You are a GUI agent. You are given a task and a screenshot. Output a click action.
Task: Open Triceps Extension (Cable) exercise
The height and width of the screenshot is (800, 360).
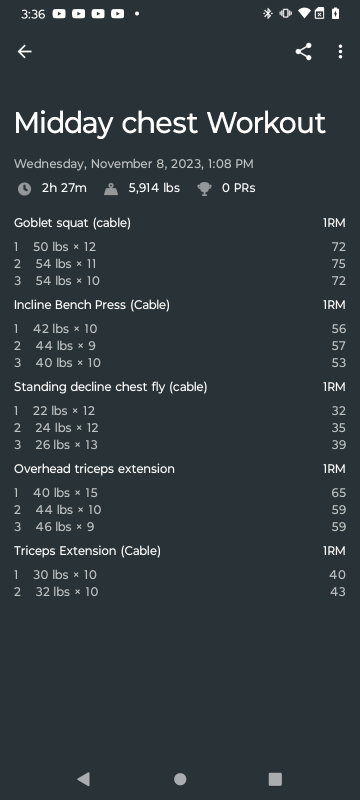tap(87, 551)
